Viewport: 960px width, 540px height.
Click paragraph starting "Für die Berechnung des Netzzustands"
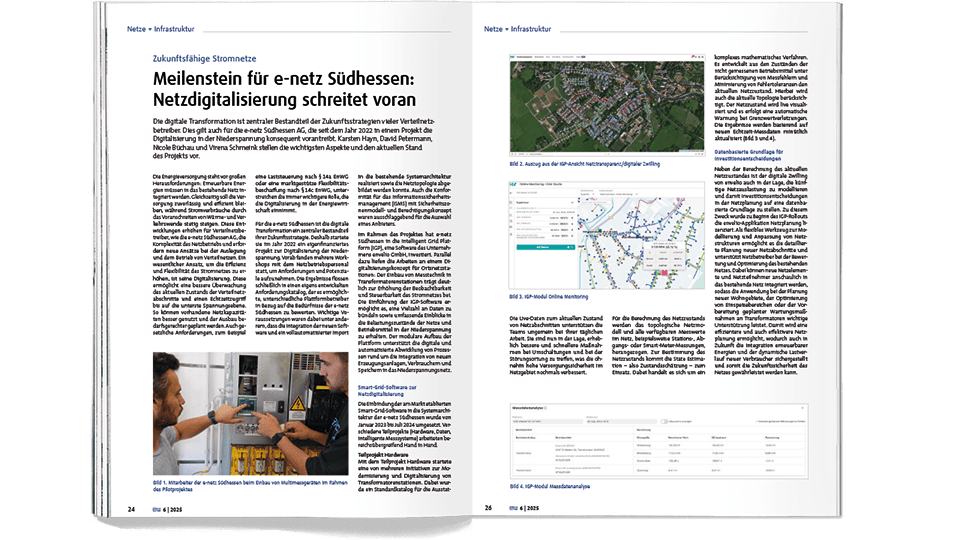(x=659, y=345)
